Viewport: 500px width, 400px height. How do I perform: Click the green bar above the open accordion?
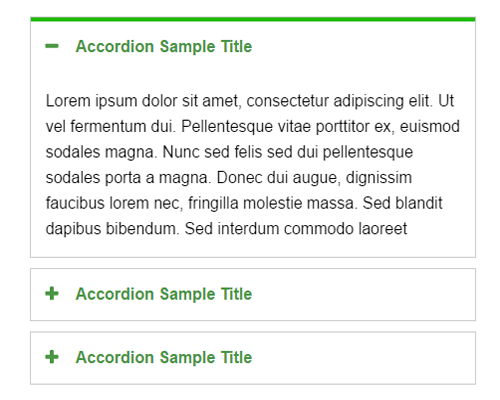point(253,19)
